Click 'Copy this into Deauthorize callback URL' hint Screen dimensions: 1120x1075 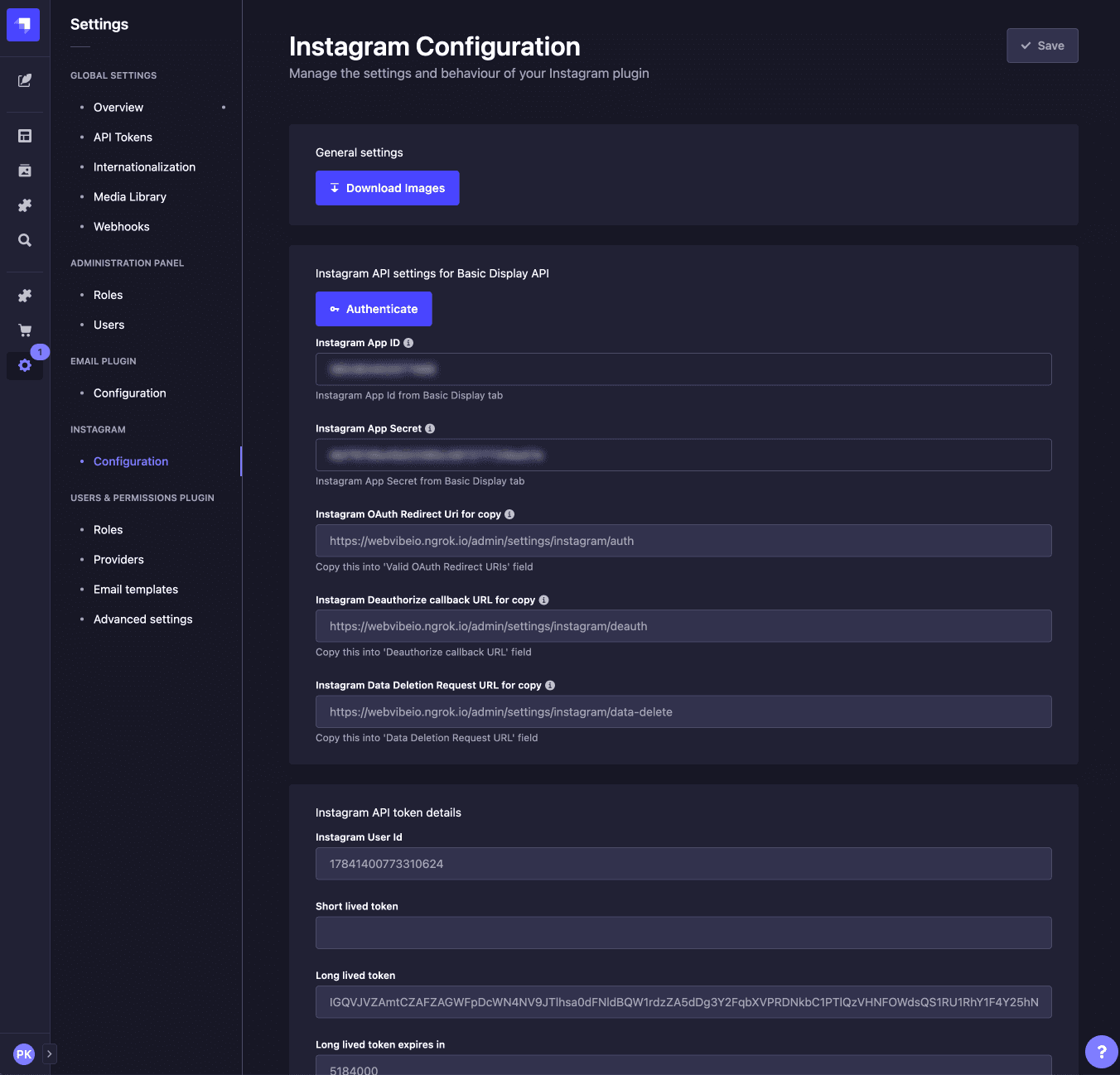point(423,653)
